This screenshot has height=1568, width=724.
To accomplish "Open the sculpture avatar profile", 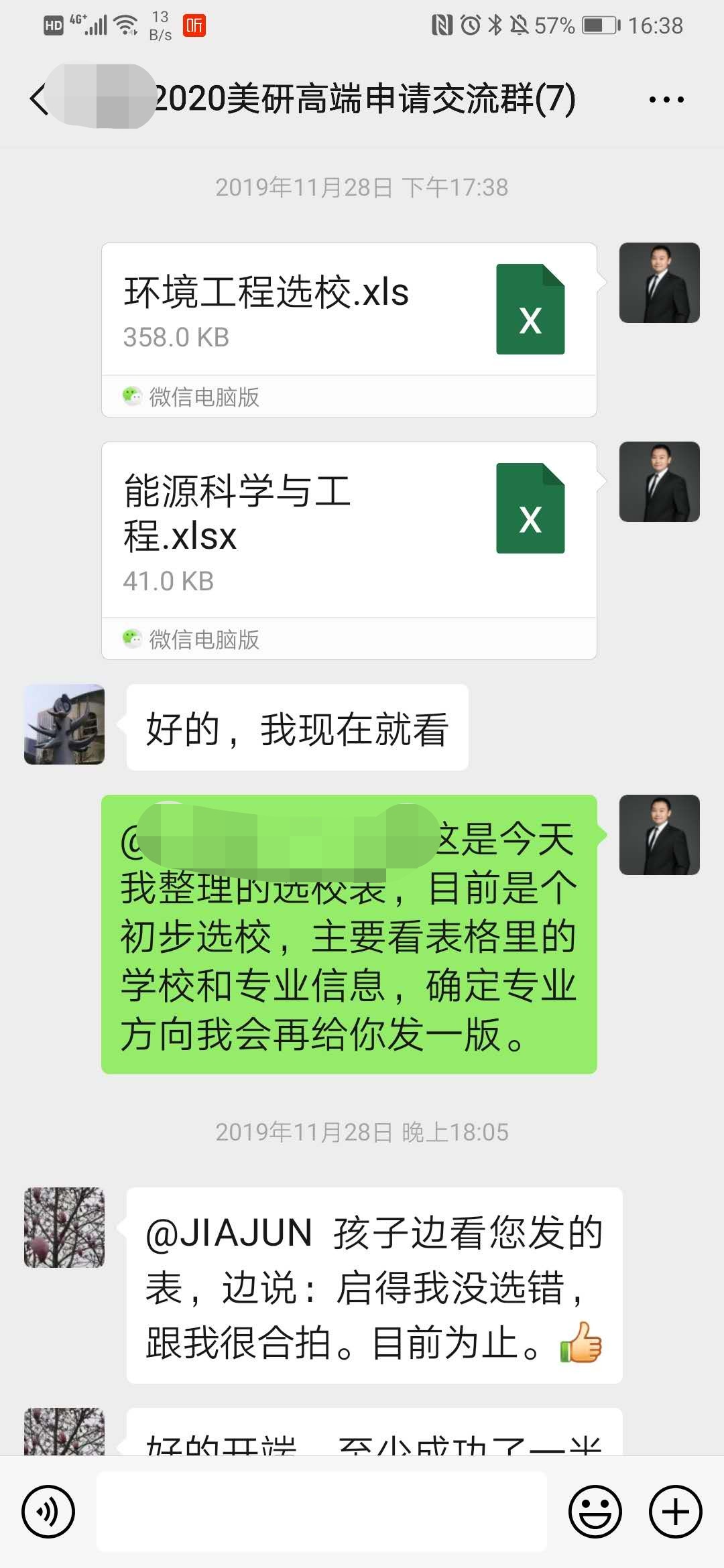I will (64, 724).
